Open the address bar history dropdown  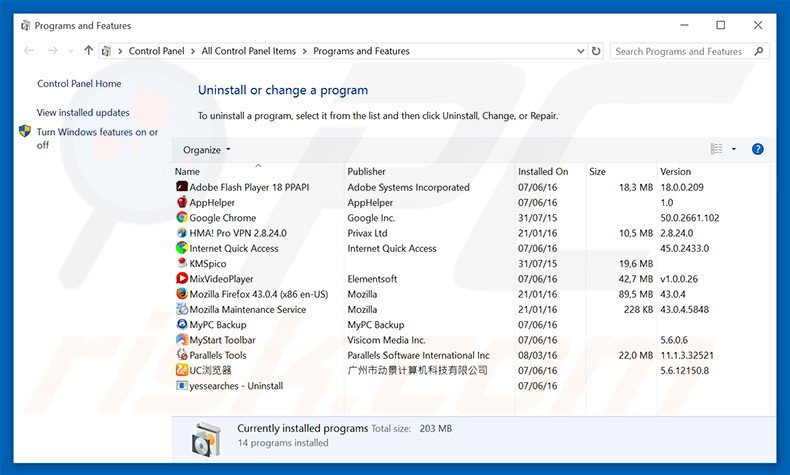580,51
